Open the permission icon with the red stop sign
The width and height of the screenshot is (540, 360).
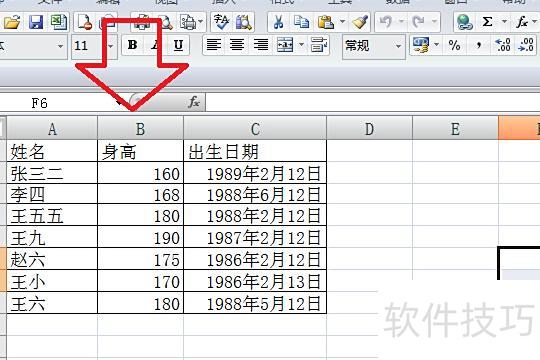[x=84, y=22]
